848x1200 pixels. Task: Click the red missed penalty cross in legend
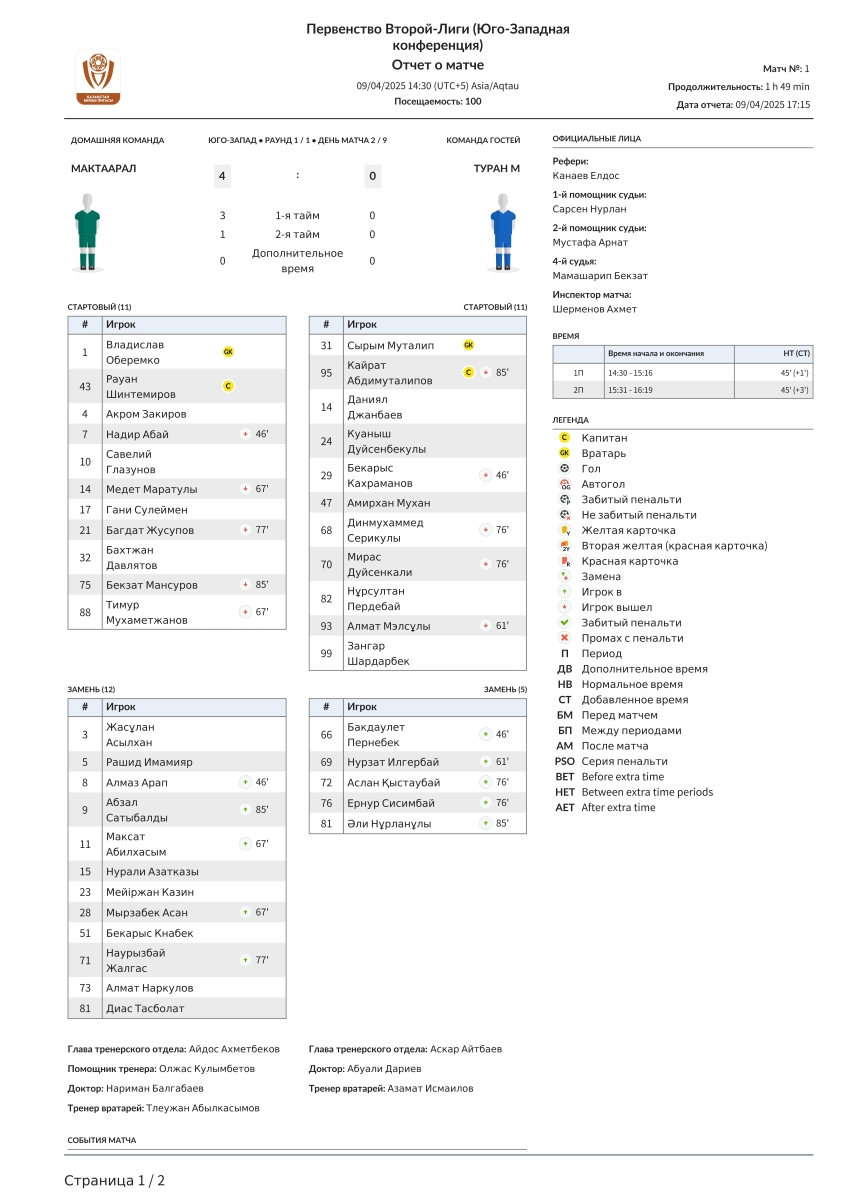(565, 638)
